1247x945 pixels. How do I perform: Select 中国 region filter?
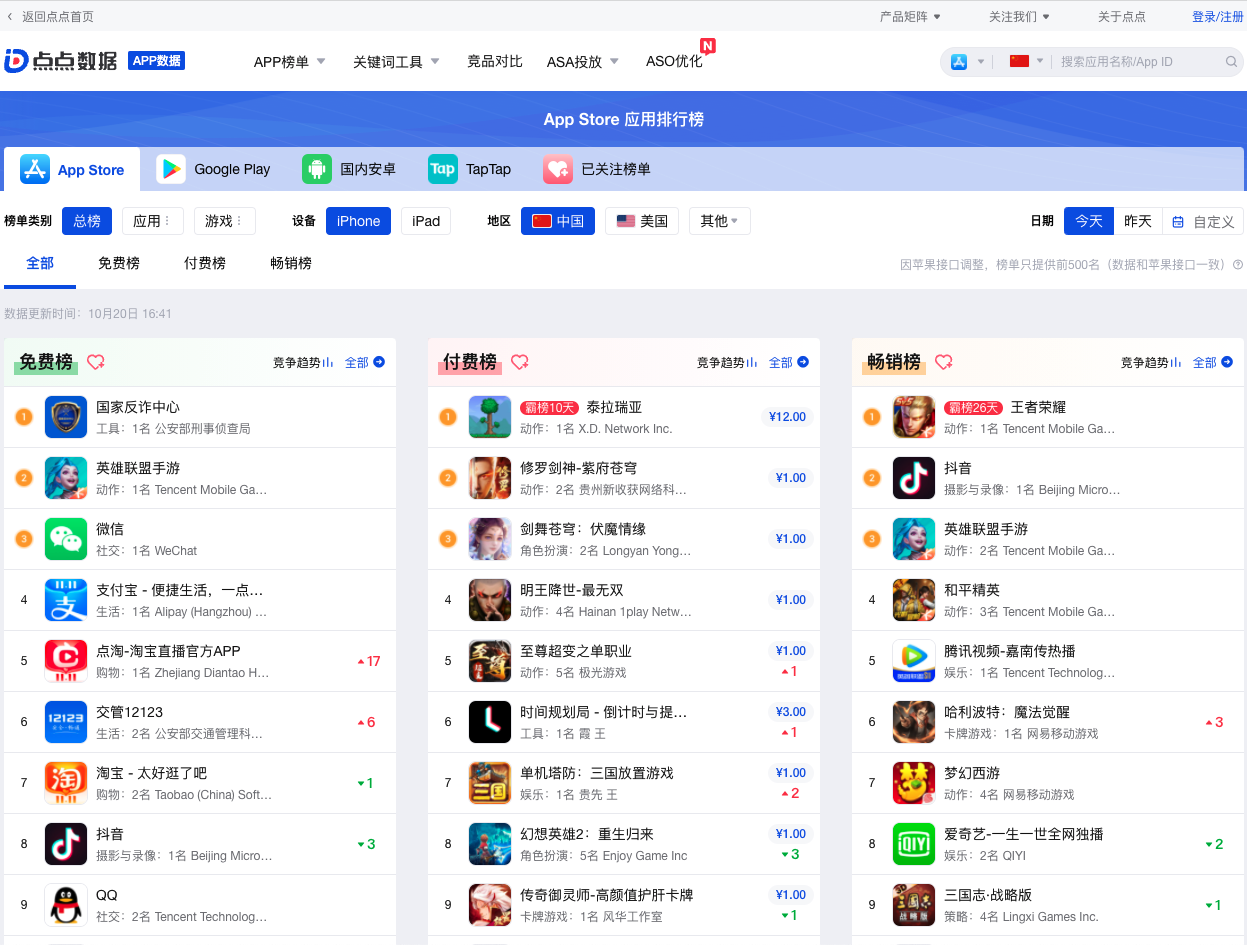pyautogui.click(x=558, y=221)
